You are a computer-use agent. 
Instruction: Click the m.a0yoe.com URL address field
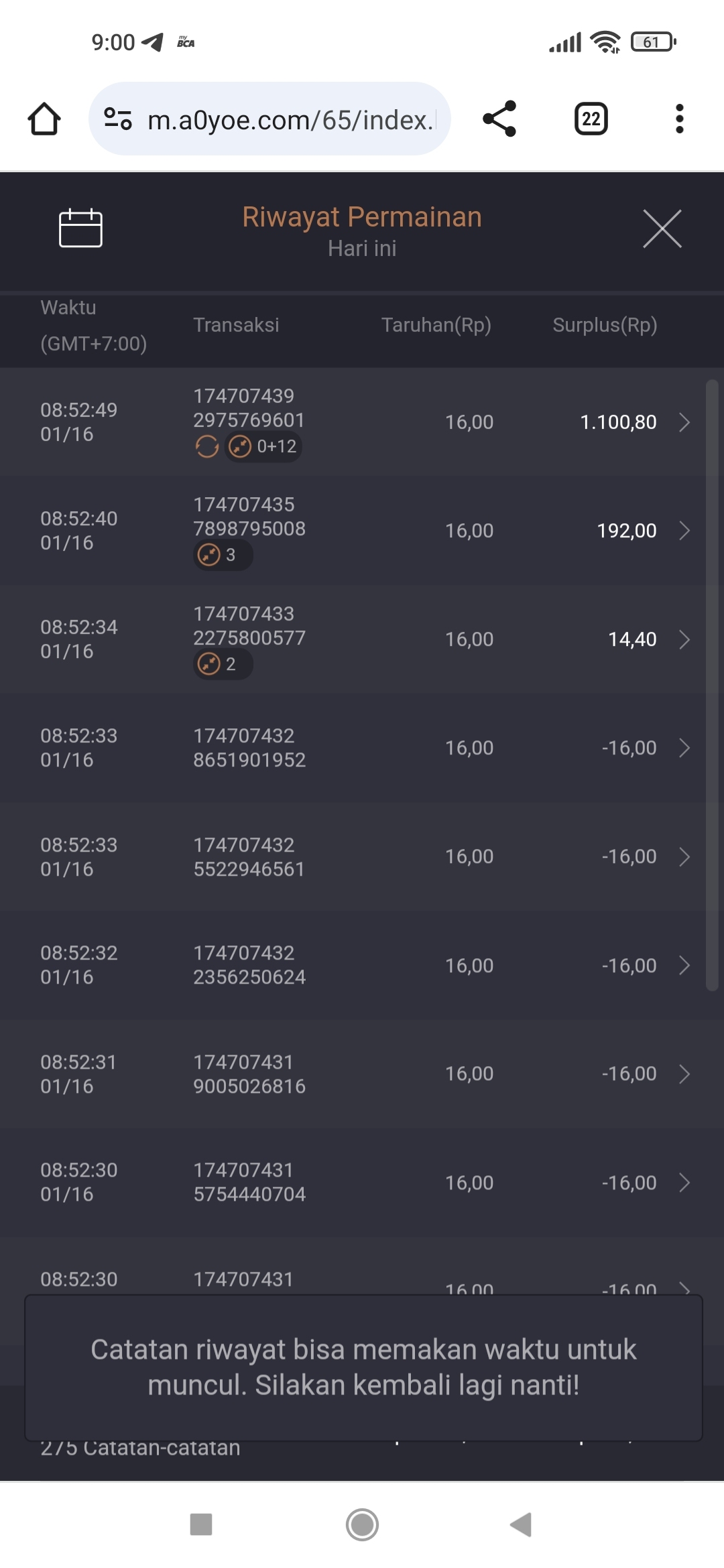coord(290,120)
